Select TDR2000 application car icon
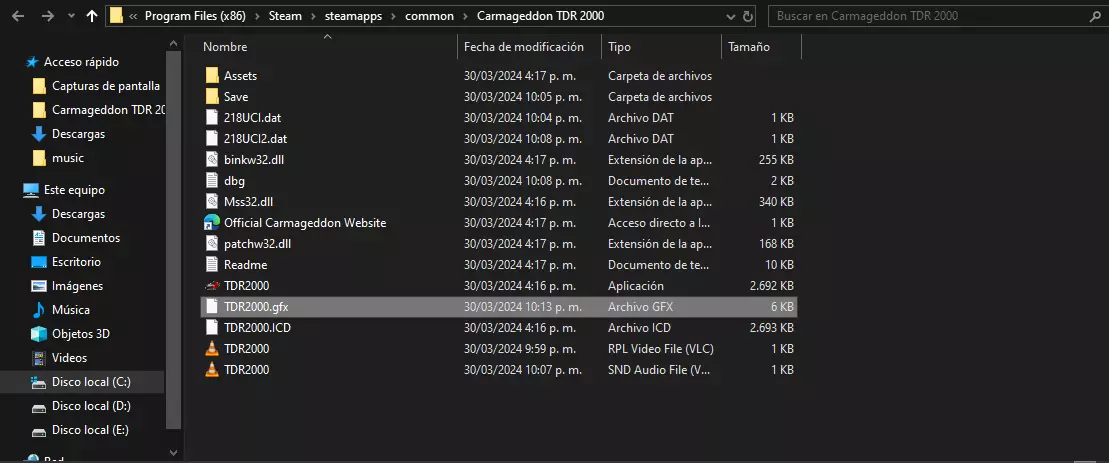Viewport: 1109px width, 463px height. [x=211, y=286]
